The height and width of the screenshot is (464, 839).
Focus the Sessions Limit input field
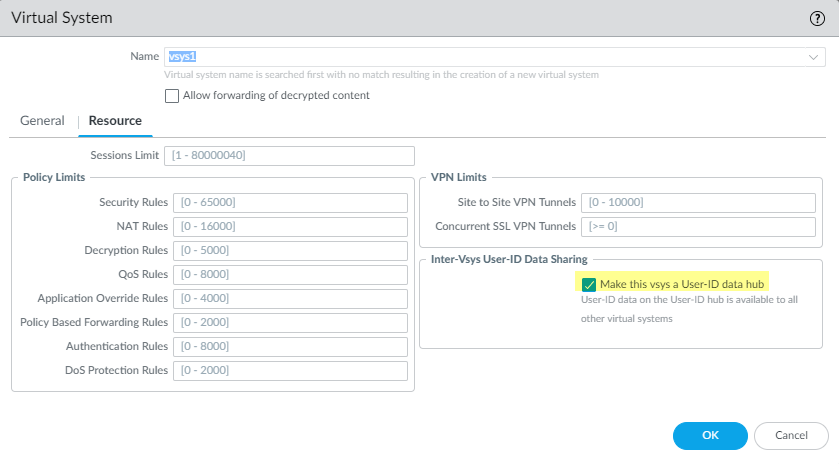289,155
